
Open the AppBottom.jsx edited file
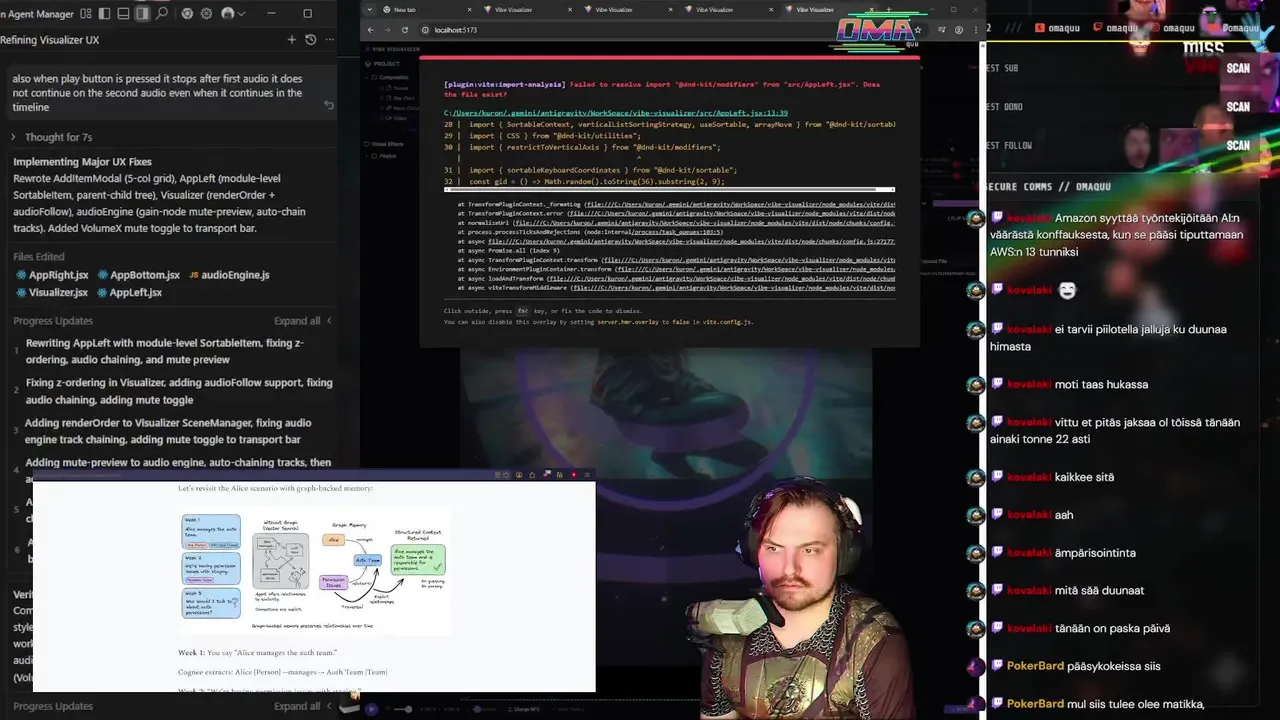point(138,275)
